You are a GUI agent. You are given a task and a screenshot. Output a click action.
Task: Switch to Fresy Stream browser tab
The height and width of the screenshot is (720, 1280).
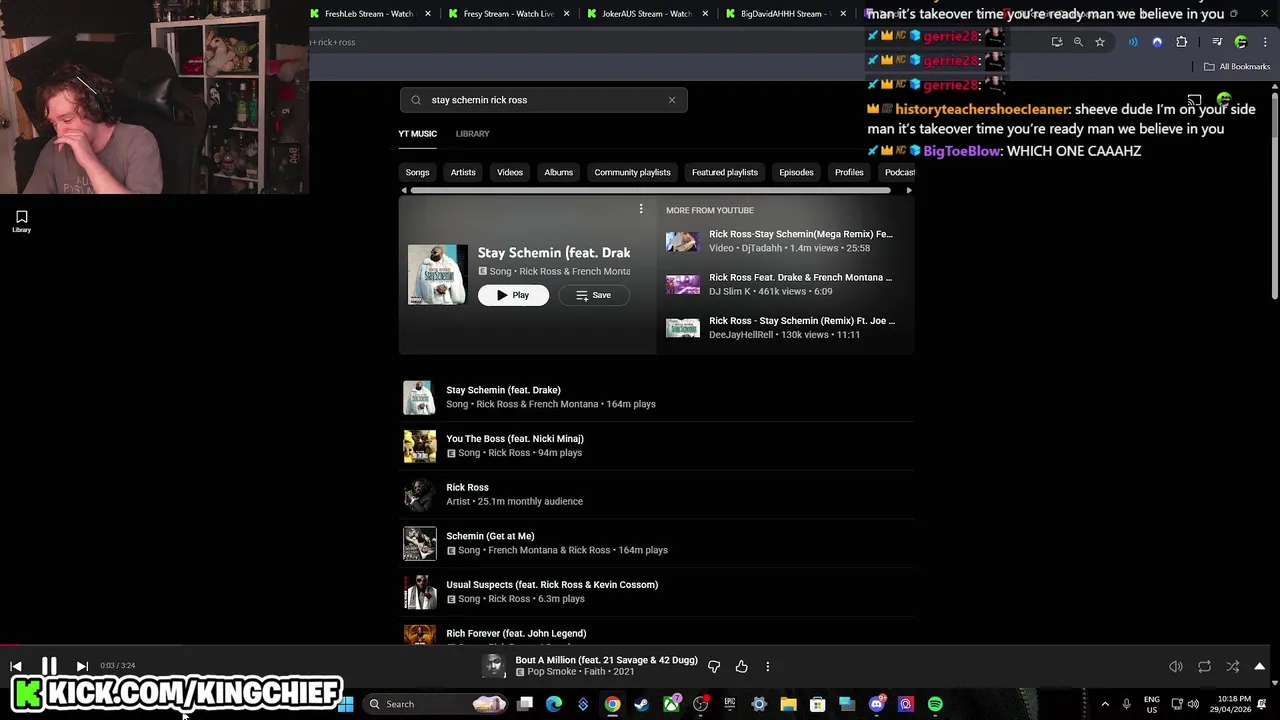click(508, 14)
